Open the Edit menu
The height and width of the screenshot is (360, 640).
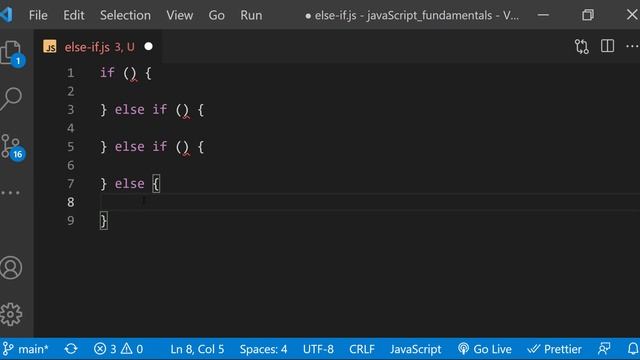74,16
